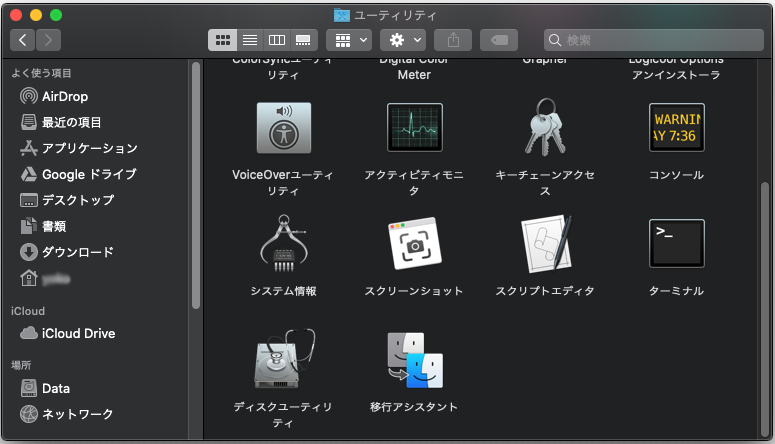Switch to column view

pyautogui.click(x=276, y=40)
